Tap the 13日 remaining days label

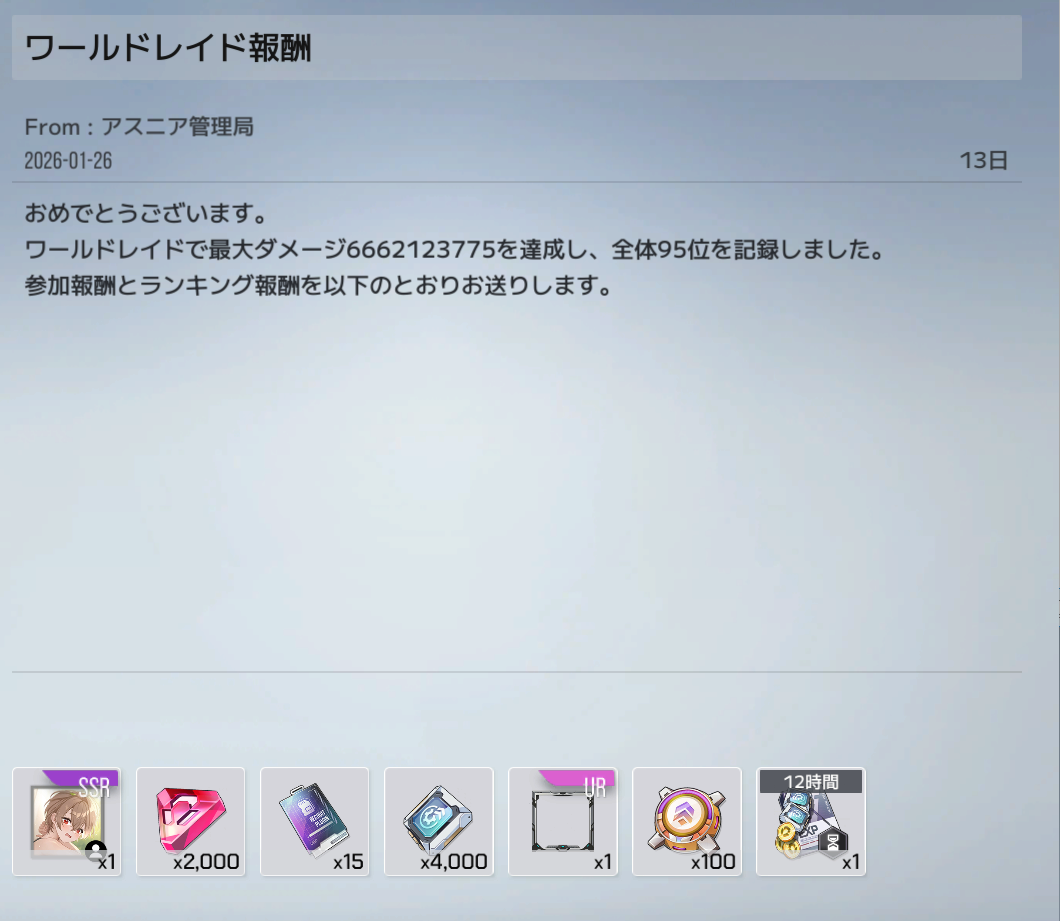983,161
